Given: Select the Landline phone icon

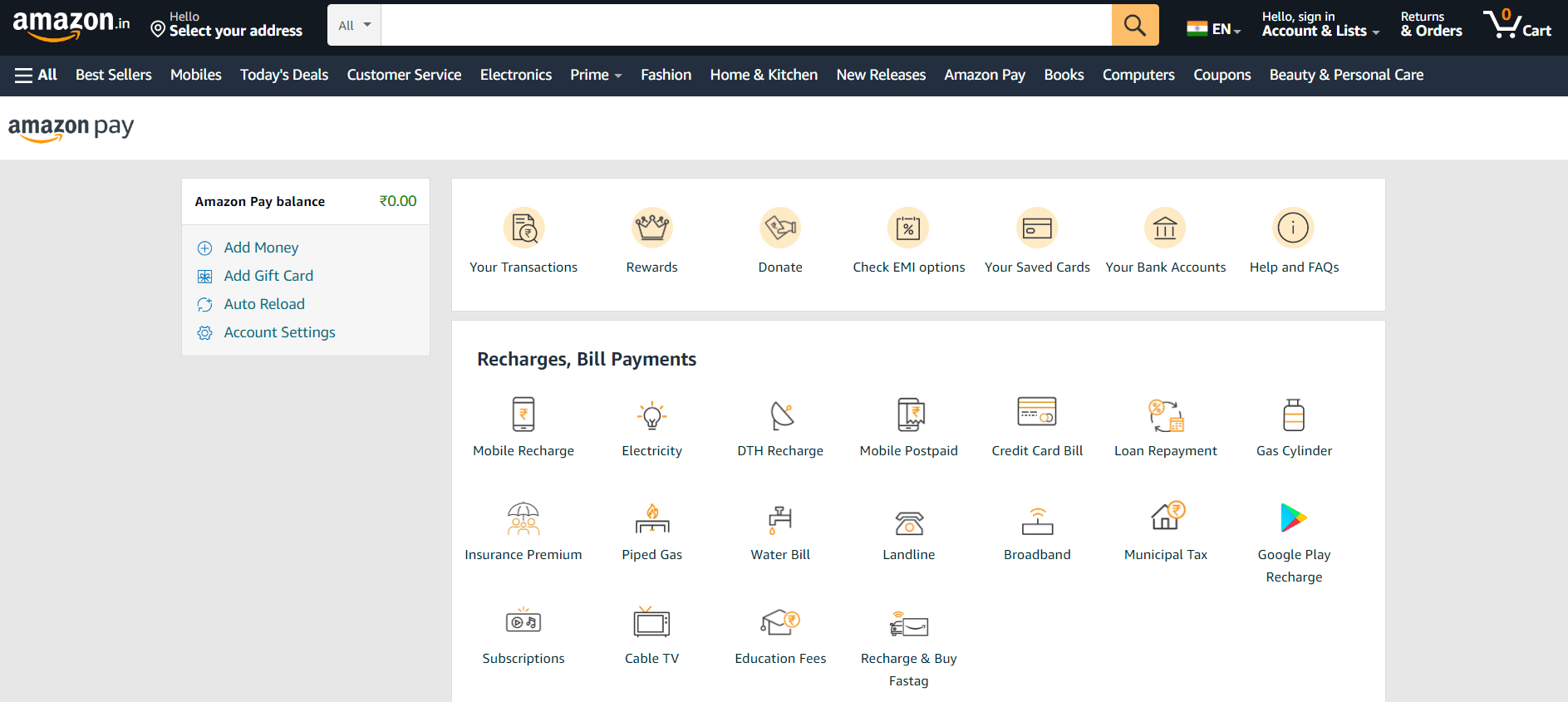Looking at the screenshot, I should pos(909,523).
